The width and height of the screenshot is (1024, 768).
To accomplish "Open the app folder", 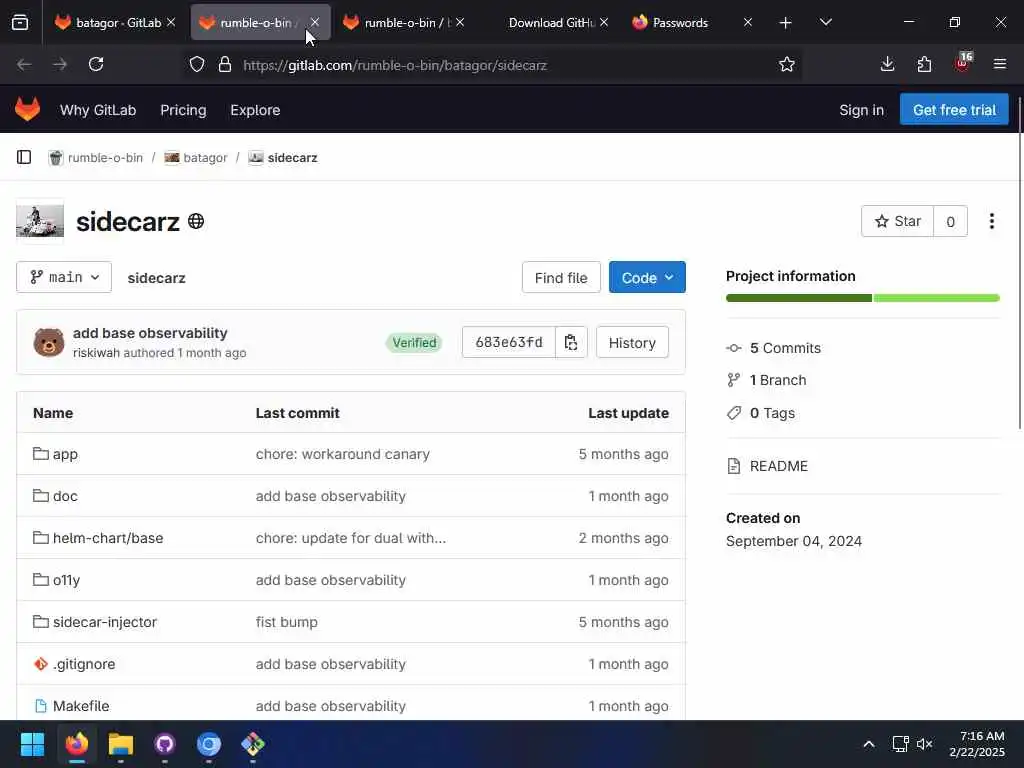I will pos(65,454).
